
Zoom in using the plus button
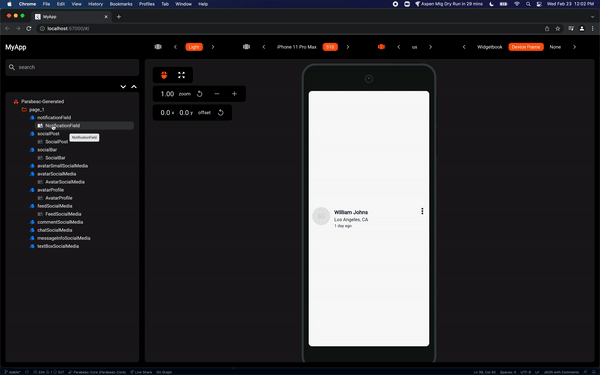[x=234, y=94]
